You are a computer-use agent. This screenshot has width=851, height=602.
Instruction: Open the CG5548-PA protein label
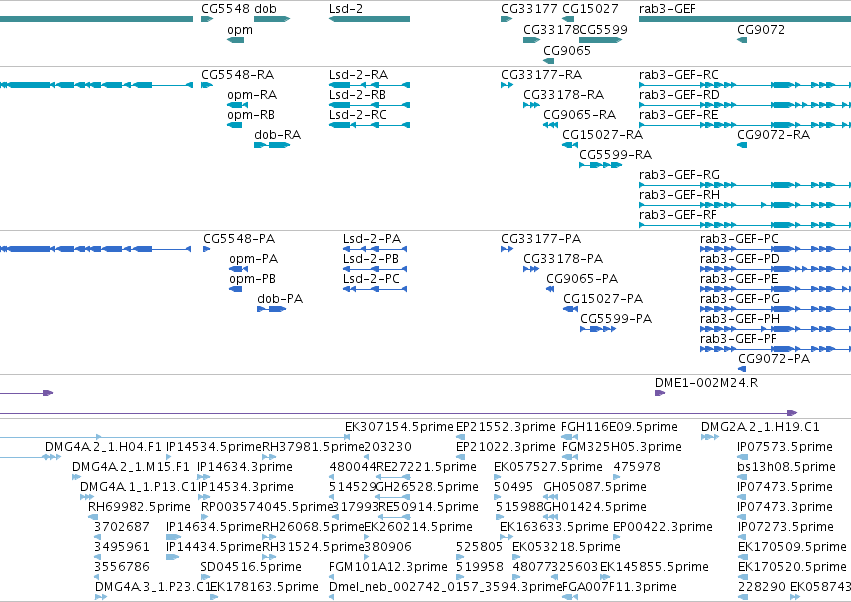239,239
